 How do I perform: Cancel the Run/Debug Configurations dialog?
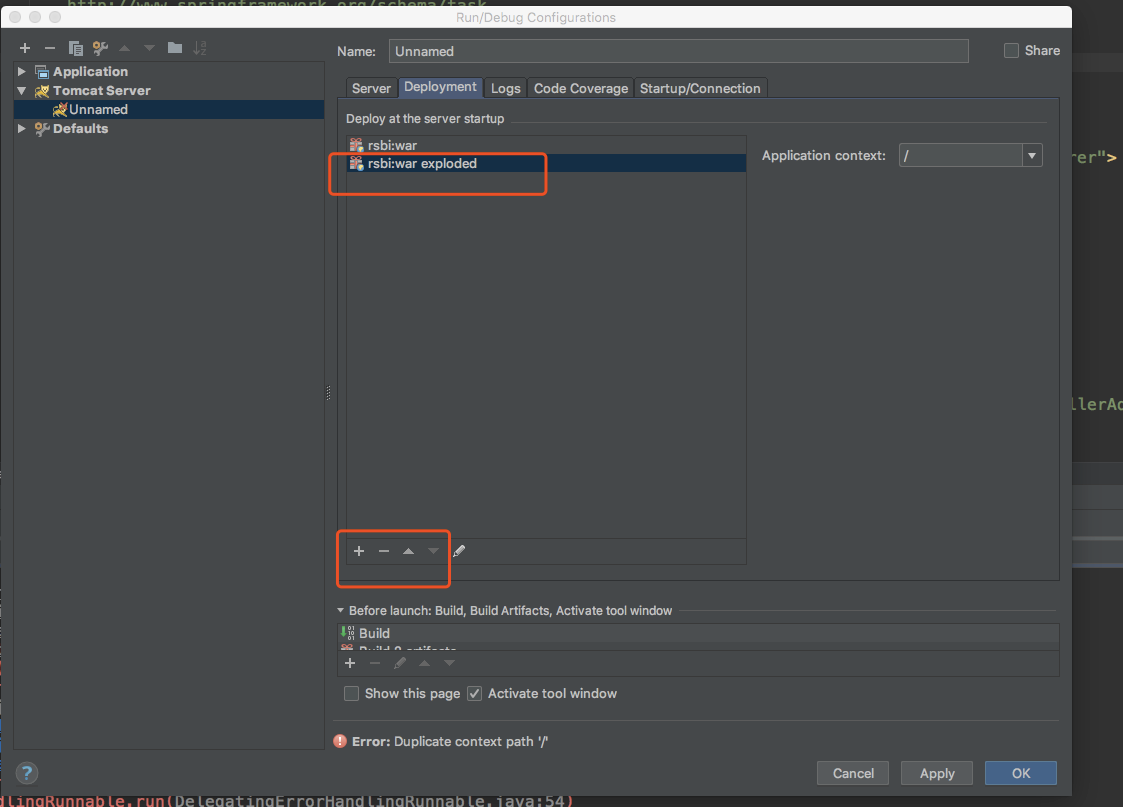pos(852,772)
